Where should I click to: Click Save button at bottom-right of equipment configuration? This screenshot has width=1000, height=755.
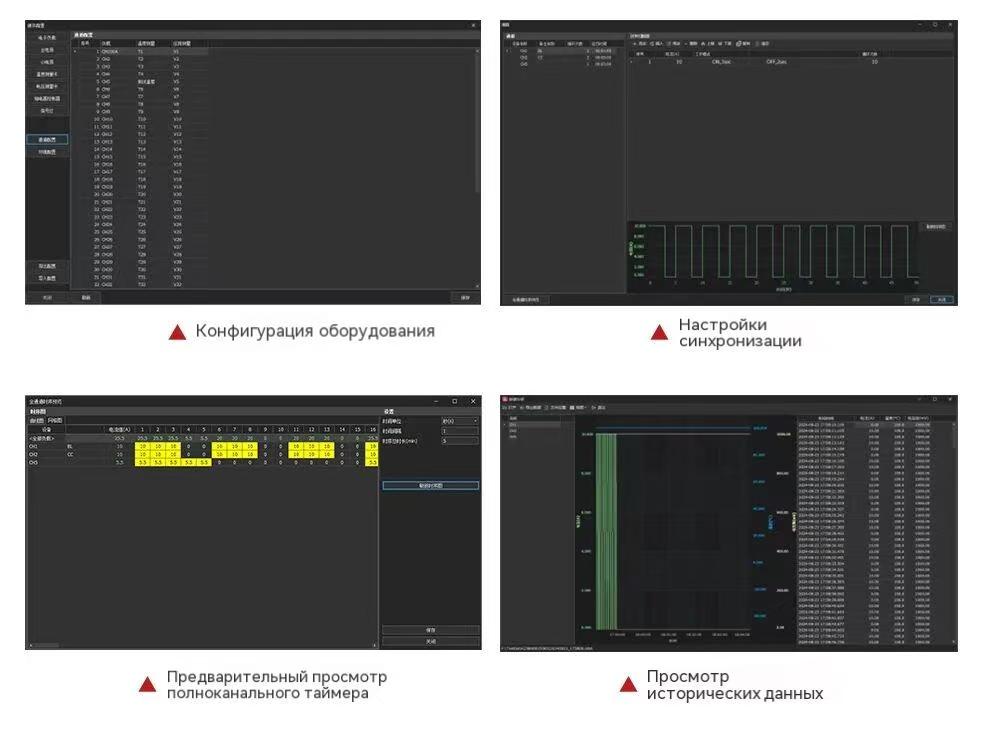[x=465, y=298]
